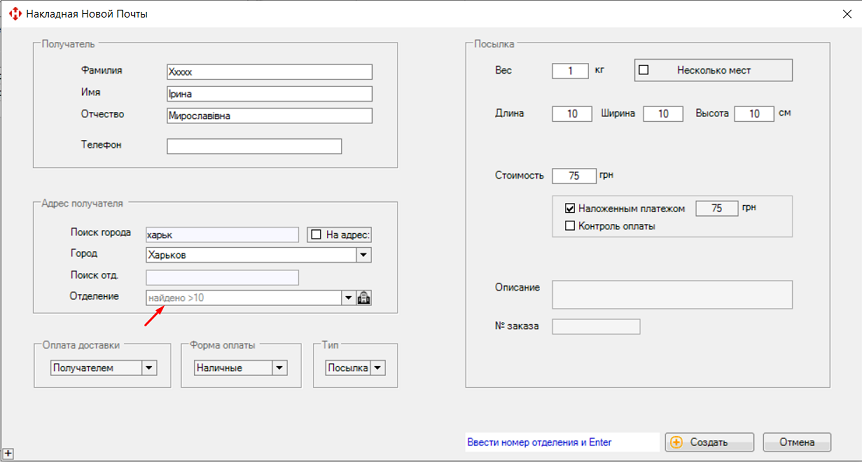Enable the 'На адрес:' checkbox

[x=316, y=235]
